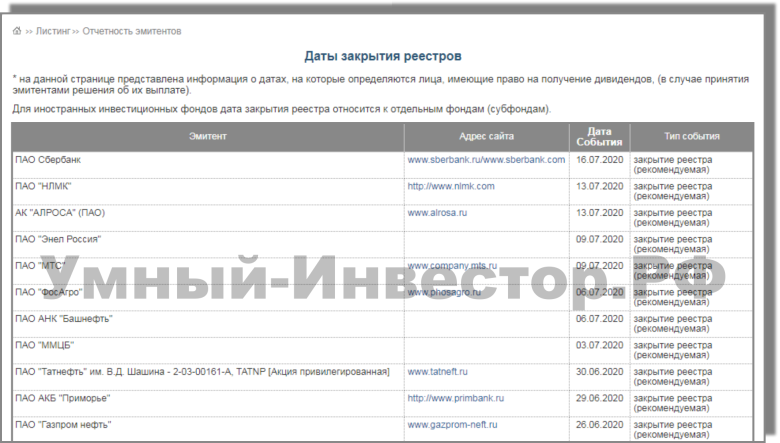Click the date 06.07.2020 in Башнефть row

point(599,319)
